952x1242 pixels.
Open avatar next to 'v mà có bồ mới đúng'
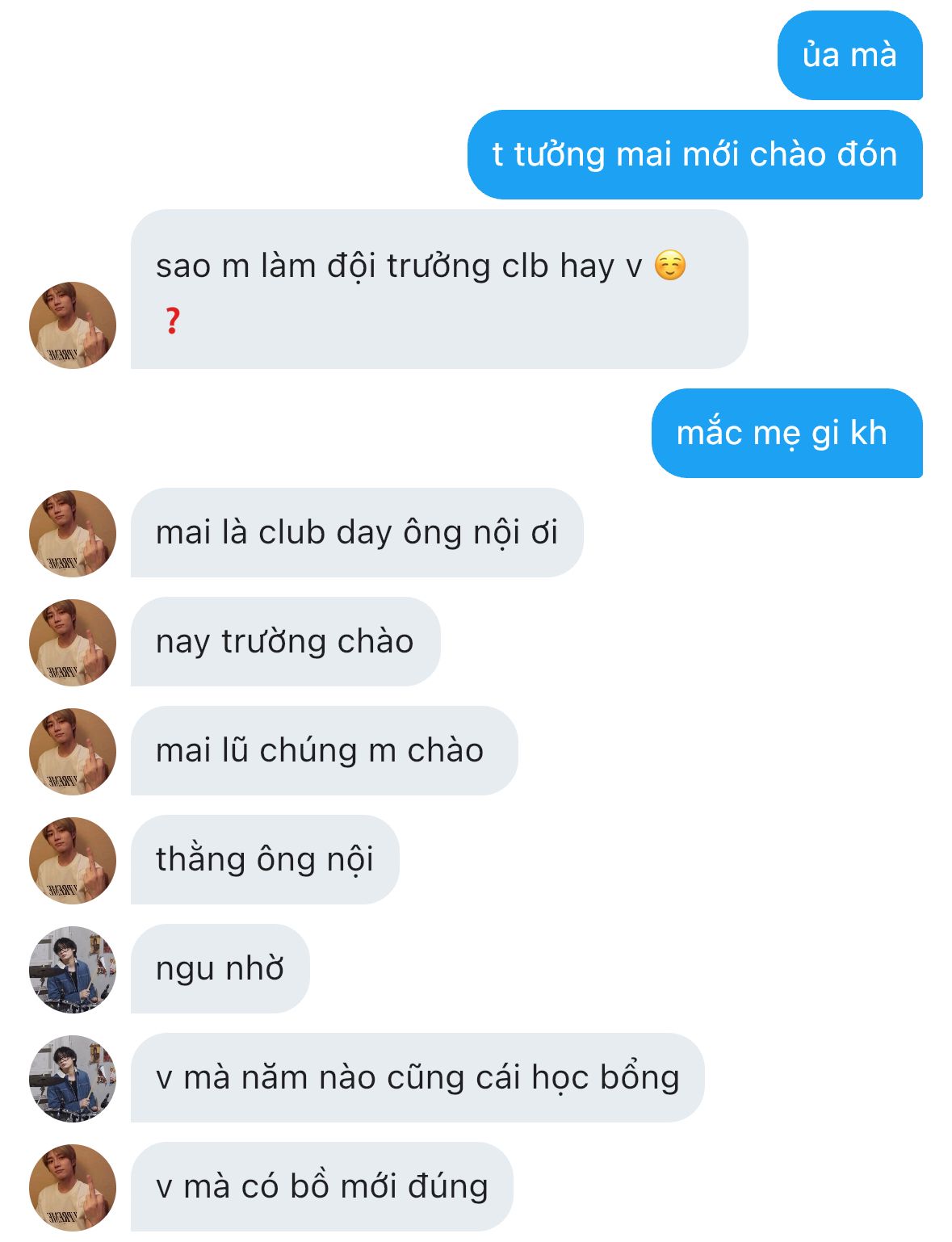click(73, 1188)
